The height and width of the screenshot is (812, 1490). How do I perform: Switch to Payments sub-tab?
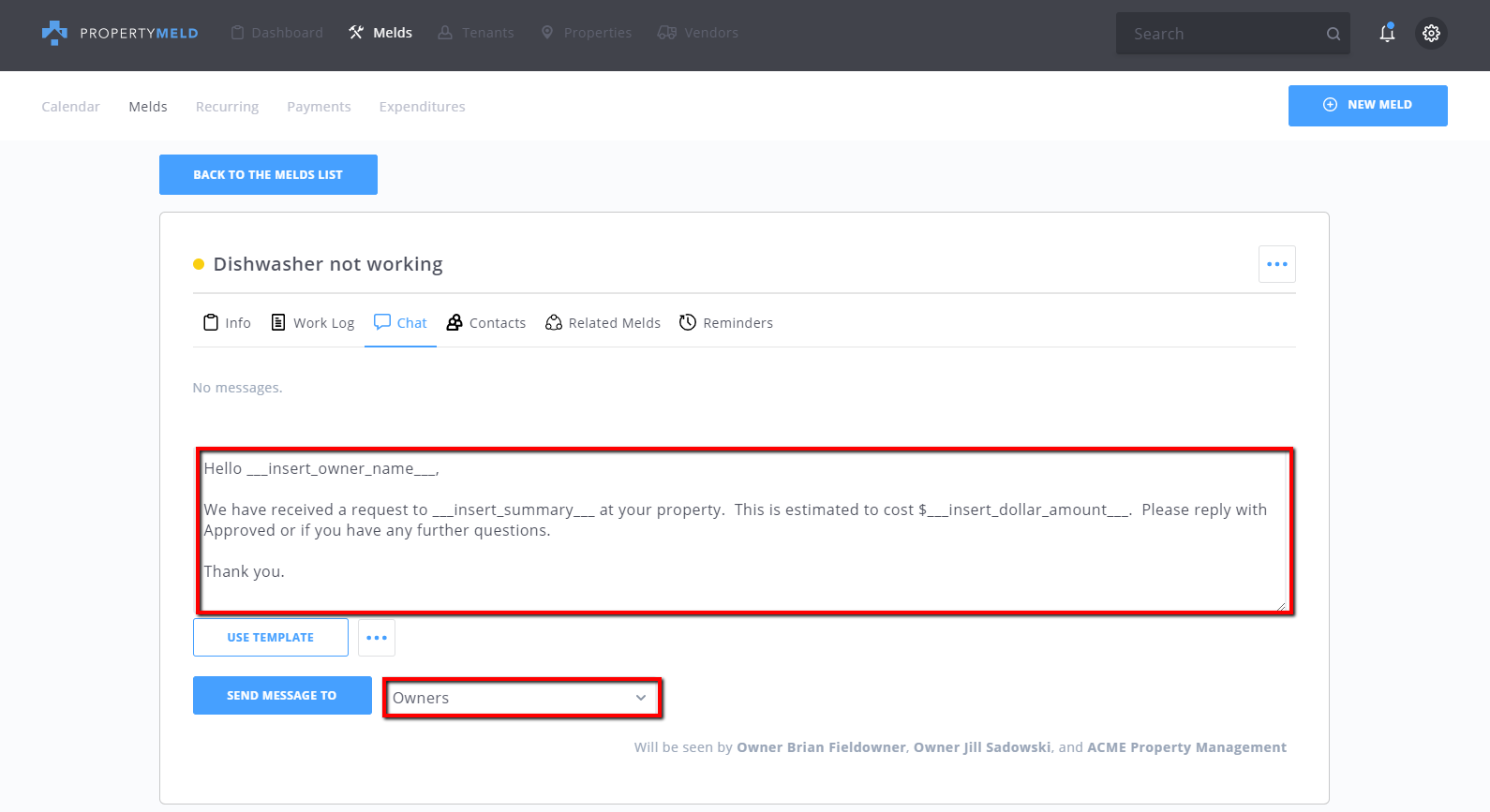click(x=319, y=107)
